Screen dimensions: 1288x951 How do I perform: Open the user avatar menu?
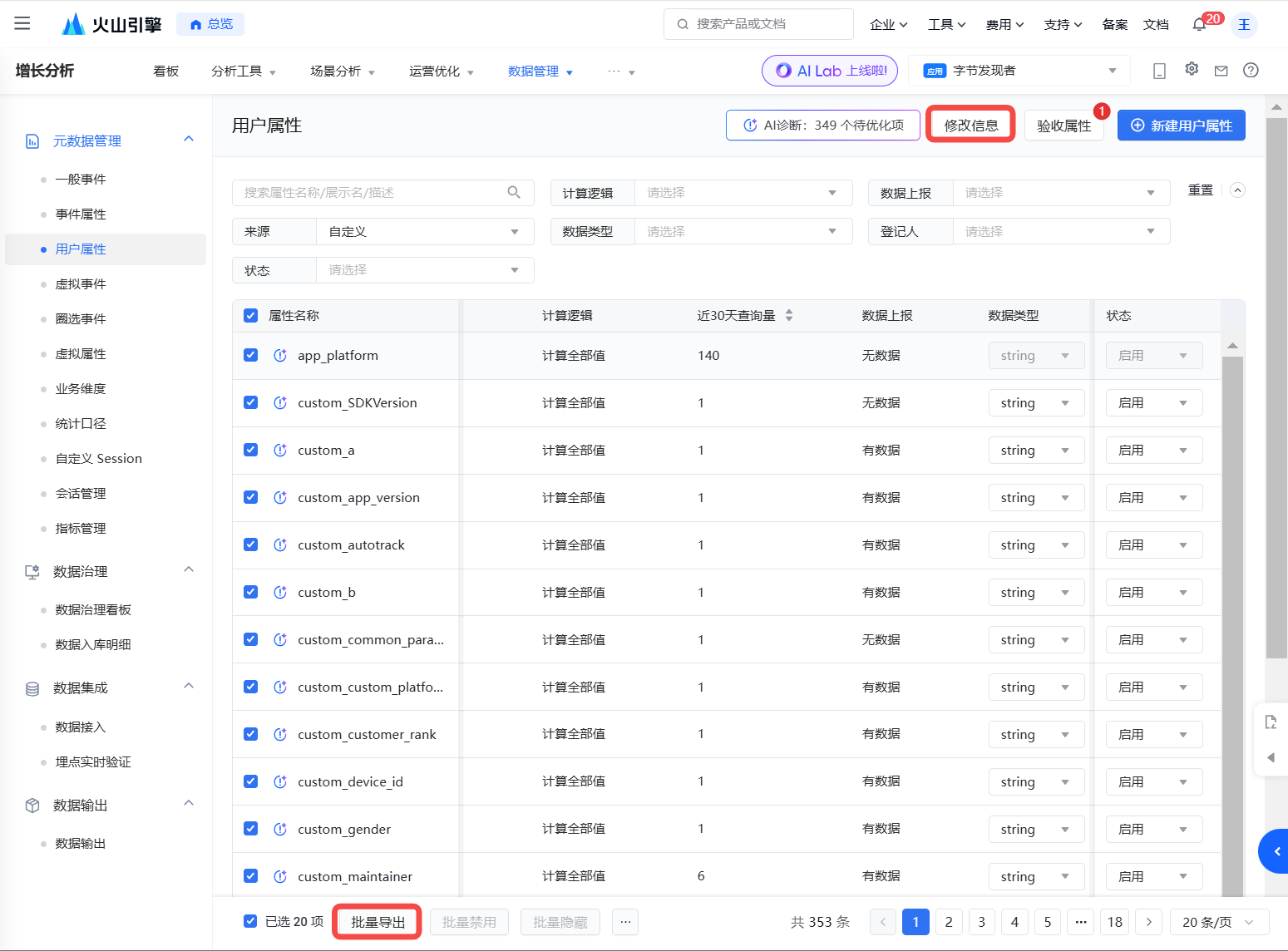pos(1244,24)
